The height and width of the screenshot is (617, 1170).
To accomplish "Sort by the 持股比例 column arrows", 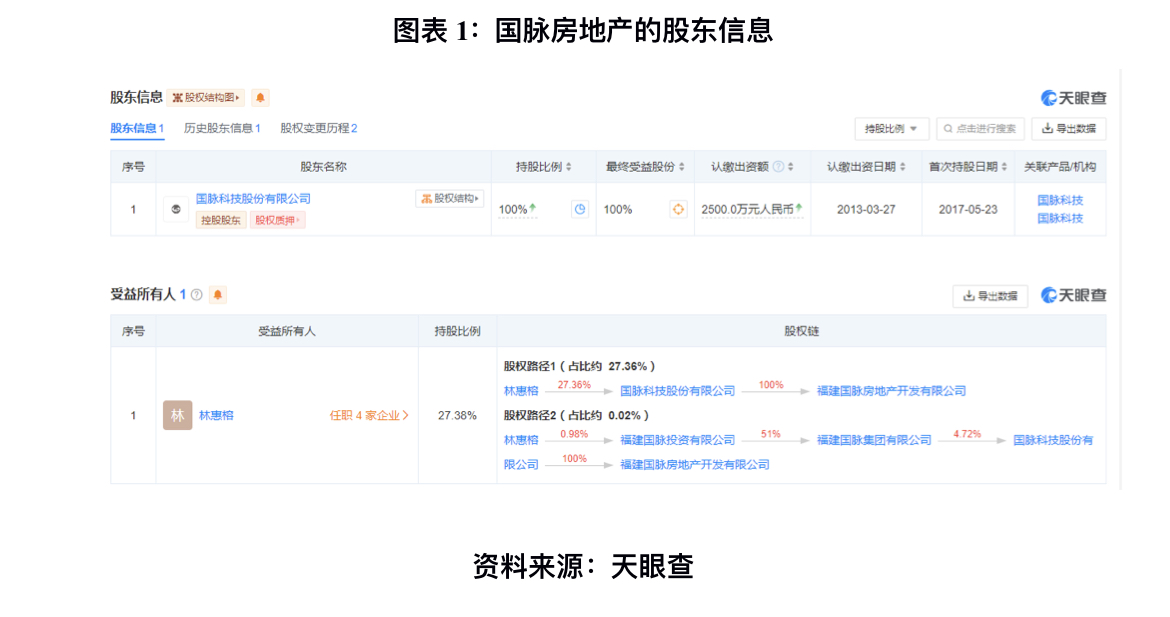I will click(x=569, y=167).
